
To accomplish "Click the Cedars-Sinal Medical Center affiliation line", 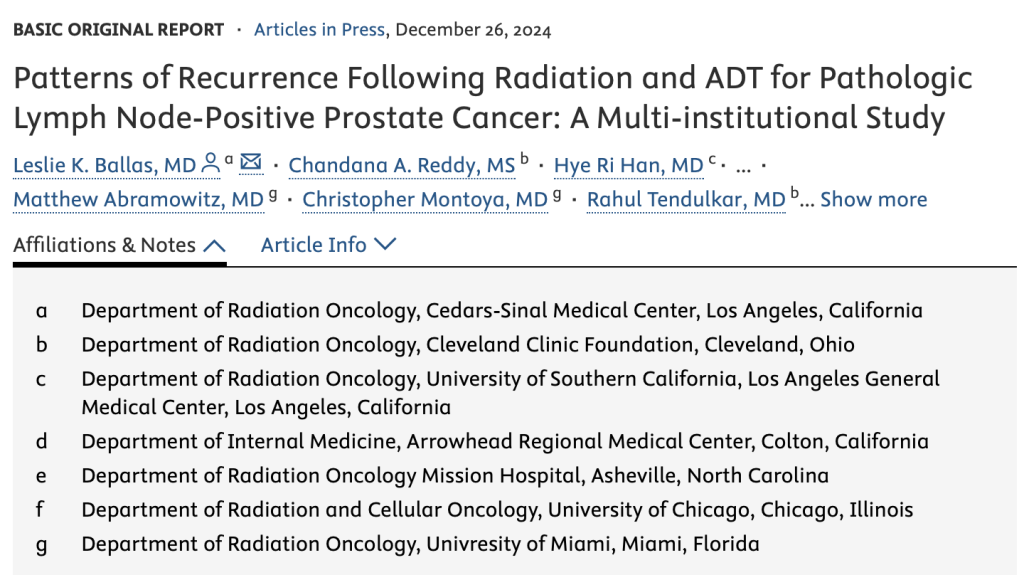I will (x=502, y=311).
